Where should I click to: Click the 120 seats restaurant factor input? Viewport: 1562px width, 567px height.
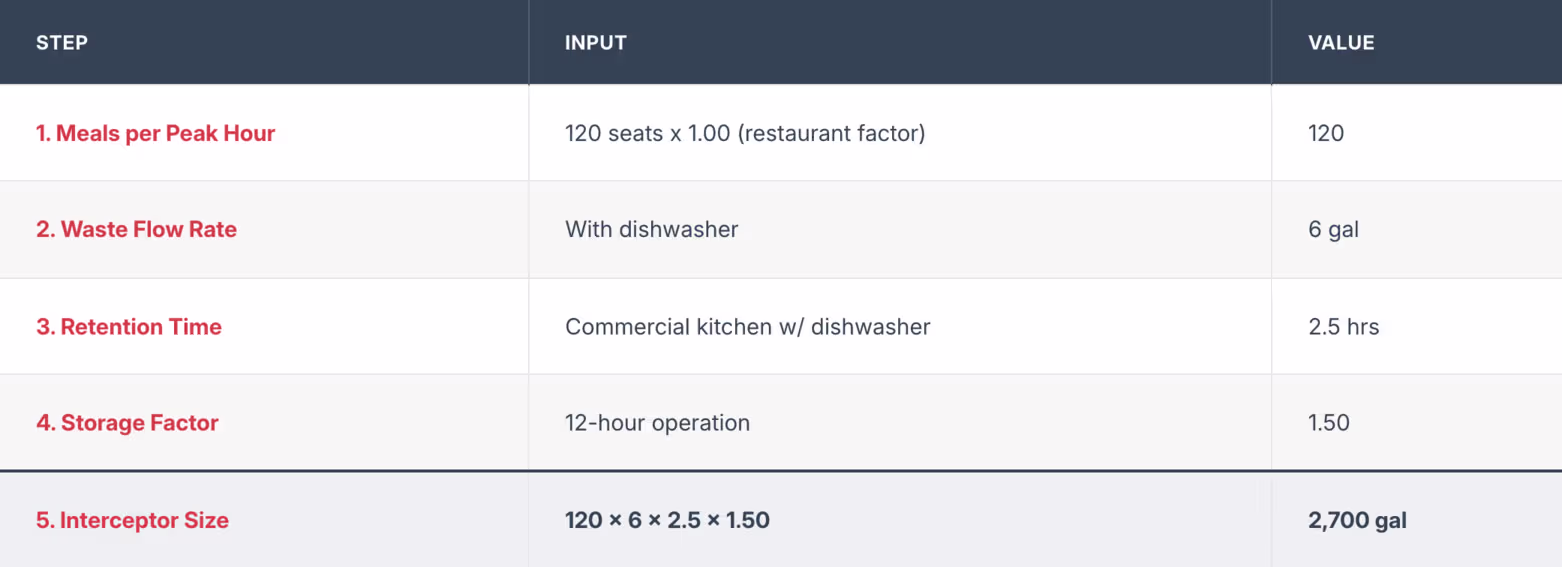pos(745,133)
